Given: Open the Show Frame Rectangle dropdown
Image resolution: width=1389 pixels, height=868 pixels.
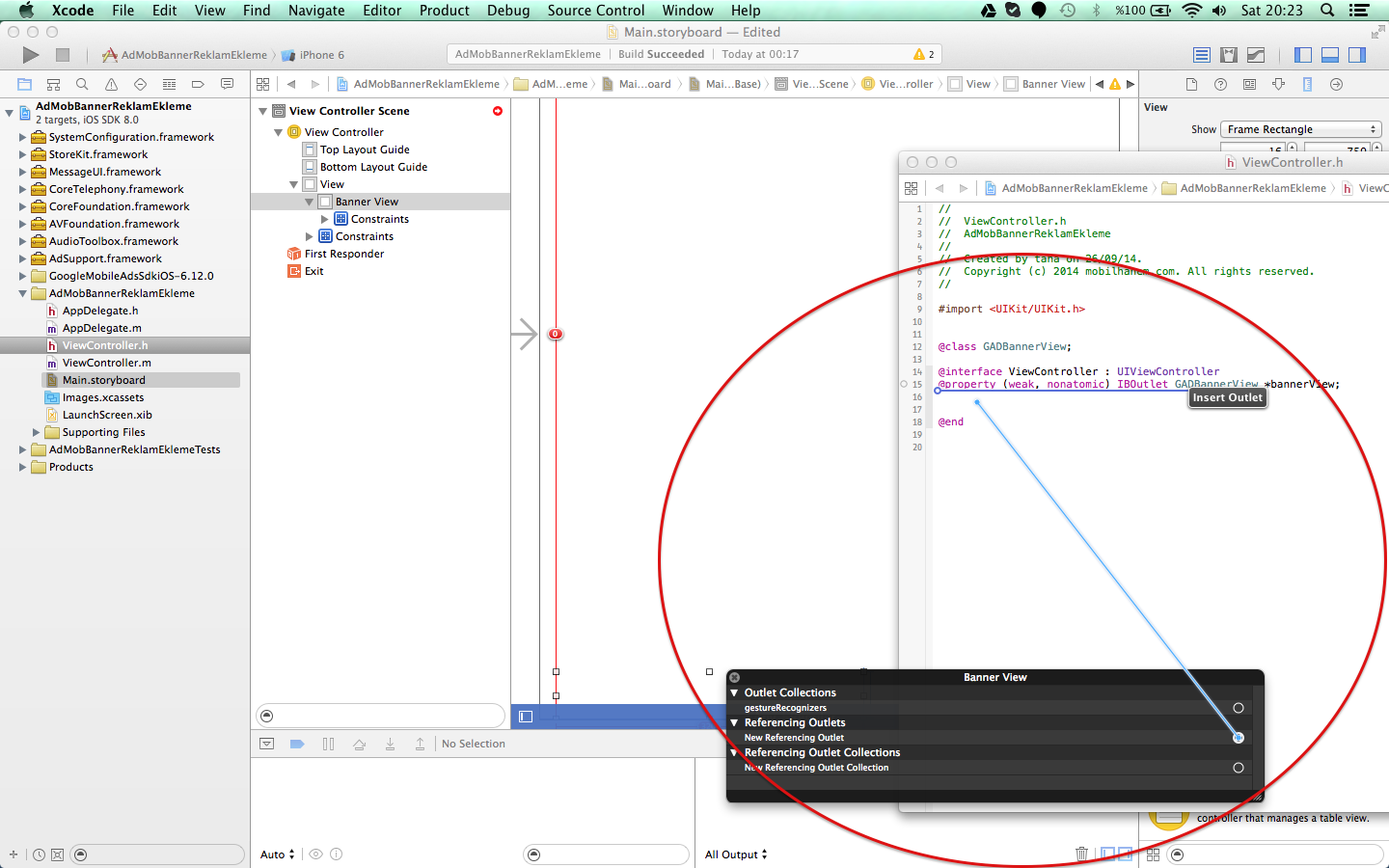Looking at the screenshot, I should [1300, 129].
